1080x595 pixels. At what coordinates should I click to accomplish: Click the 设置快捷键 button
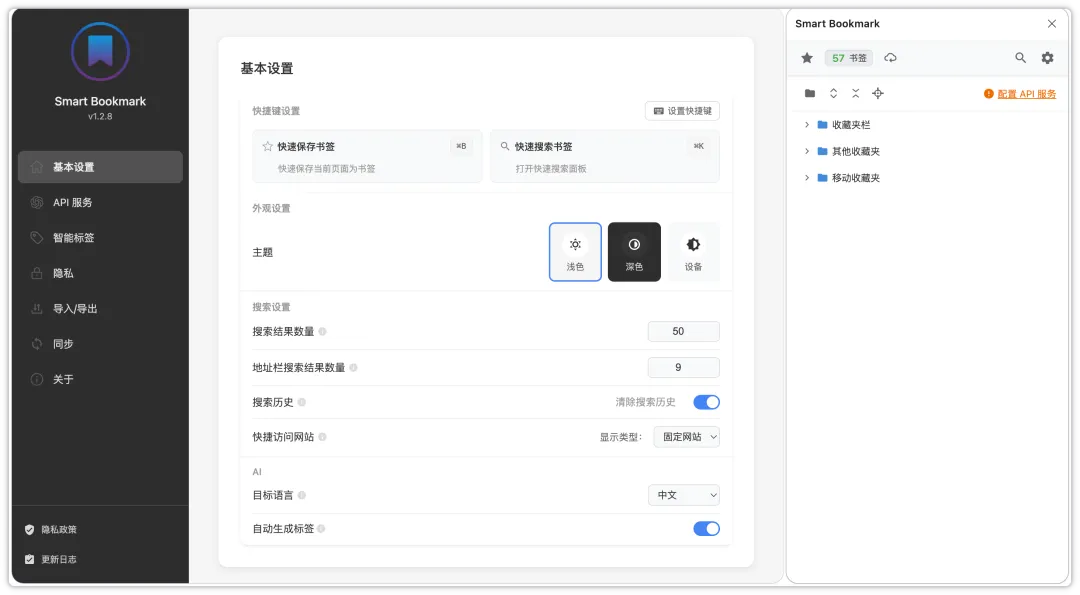tap(682, 111)
